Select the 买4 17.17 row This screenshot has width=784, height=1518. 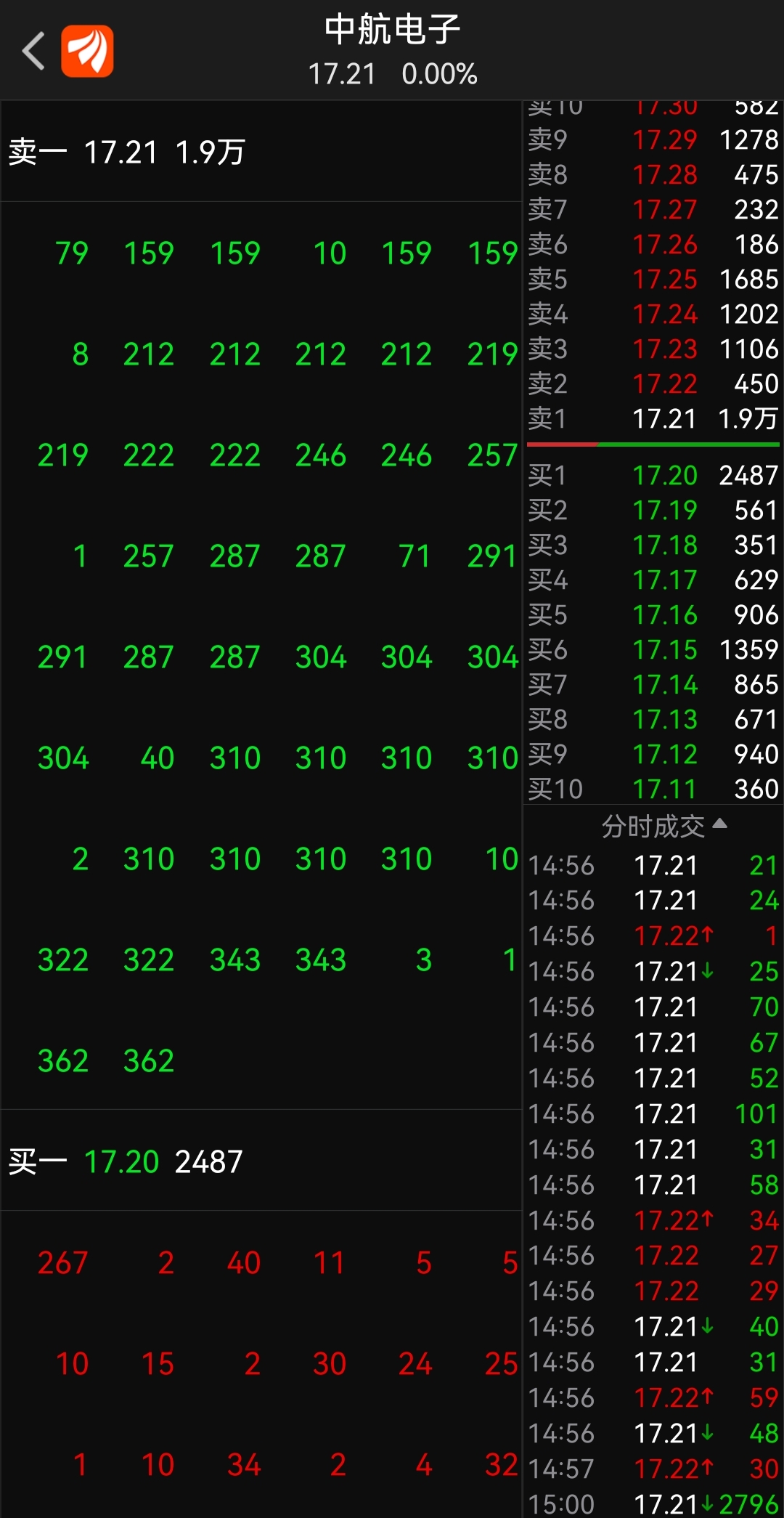click(653, 580)
